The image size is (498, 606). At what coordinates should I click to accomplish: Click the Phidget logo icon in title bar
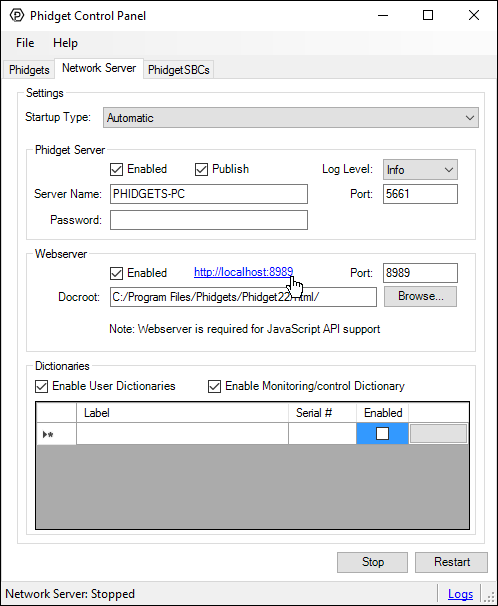[x=17, y=15]
